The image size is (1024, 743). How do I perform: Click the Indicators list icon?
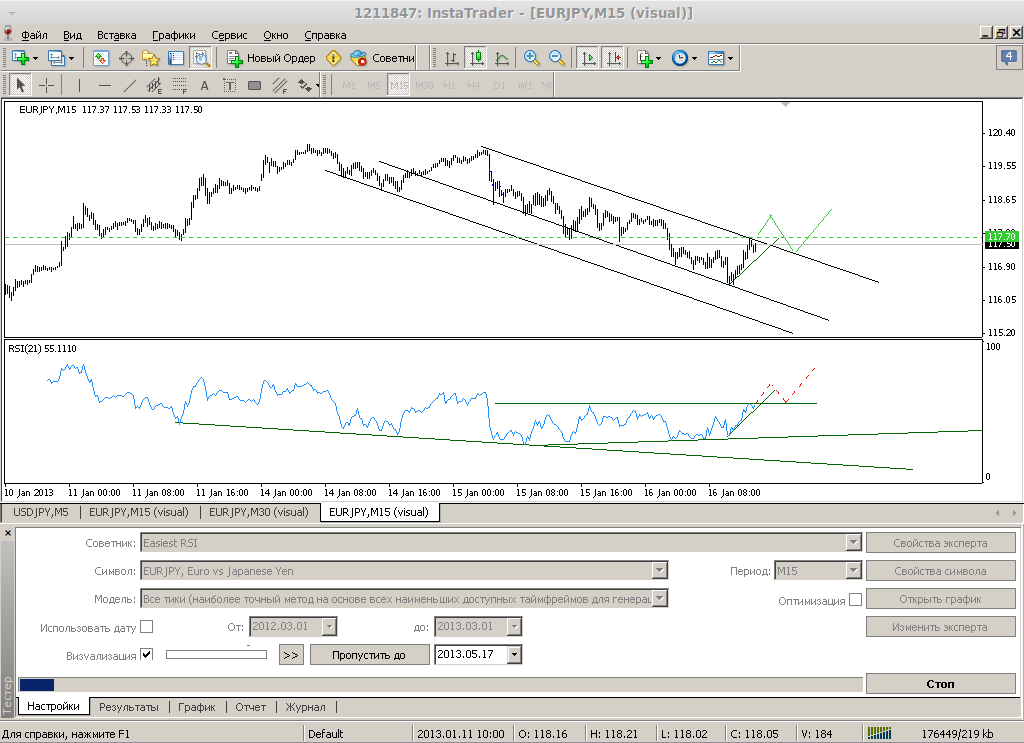point(645,58)
